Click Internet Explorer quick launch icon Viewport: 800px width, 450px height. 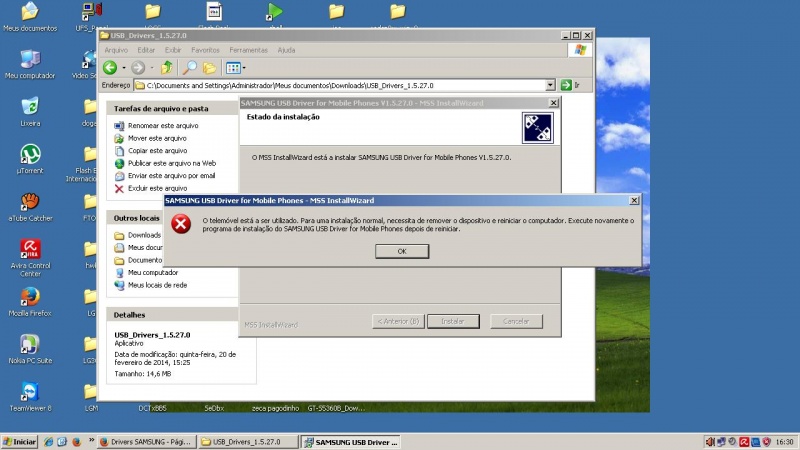[48, 442]
